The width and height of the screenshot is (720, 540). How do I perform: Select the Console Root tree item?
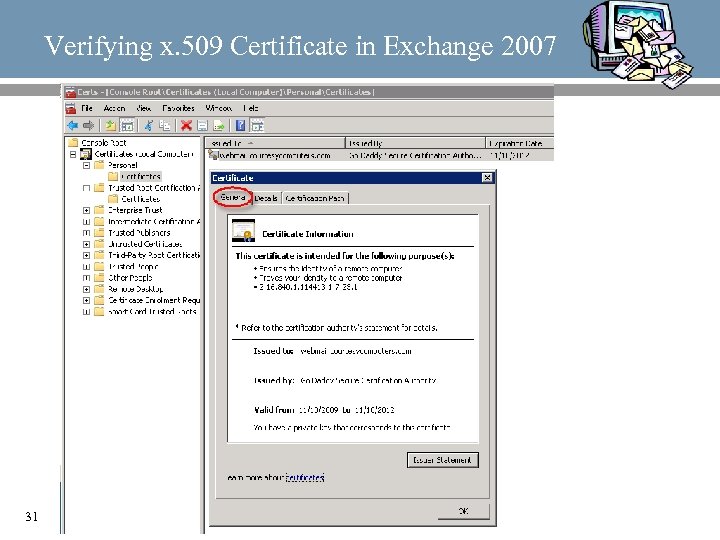(103, 142)
